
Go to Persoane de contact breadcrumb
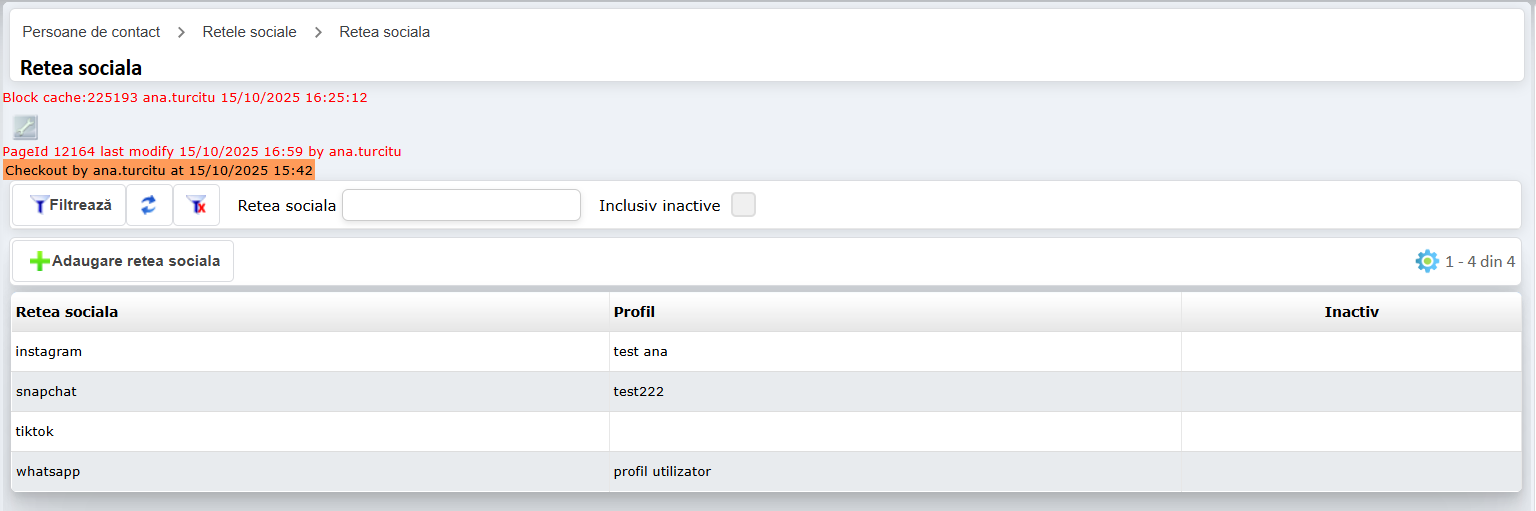coord(91,32)
